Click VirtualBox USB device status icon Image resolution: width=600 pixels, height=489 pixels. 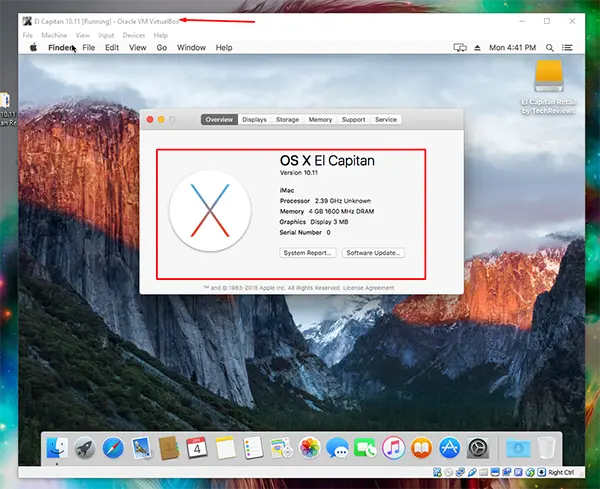pyautogui.click(x=472, y=472)
